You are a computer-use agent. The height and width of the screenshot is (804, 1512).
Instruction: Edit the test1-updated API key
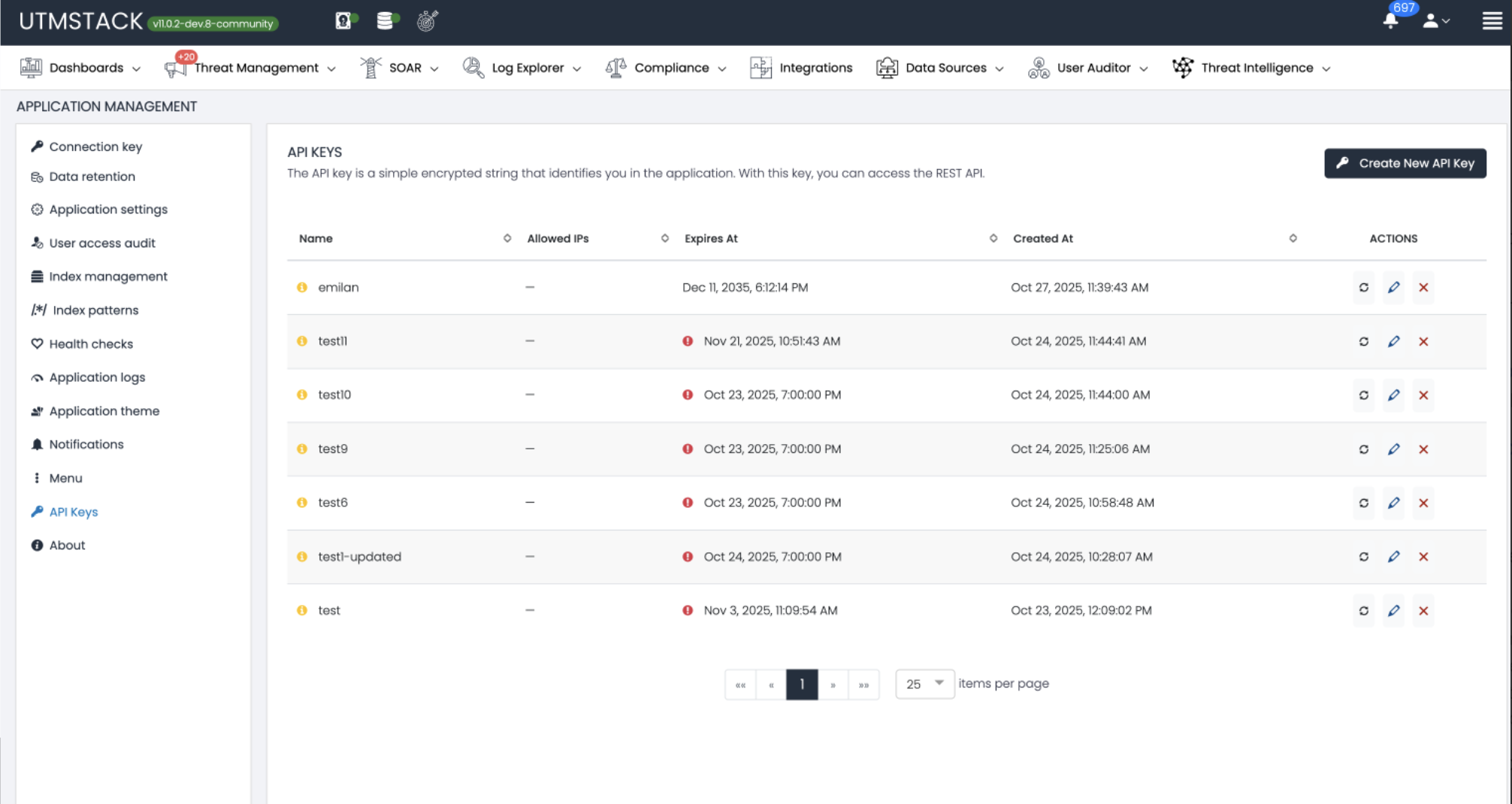pos(1394,557)
